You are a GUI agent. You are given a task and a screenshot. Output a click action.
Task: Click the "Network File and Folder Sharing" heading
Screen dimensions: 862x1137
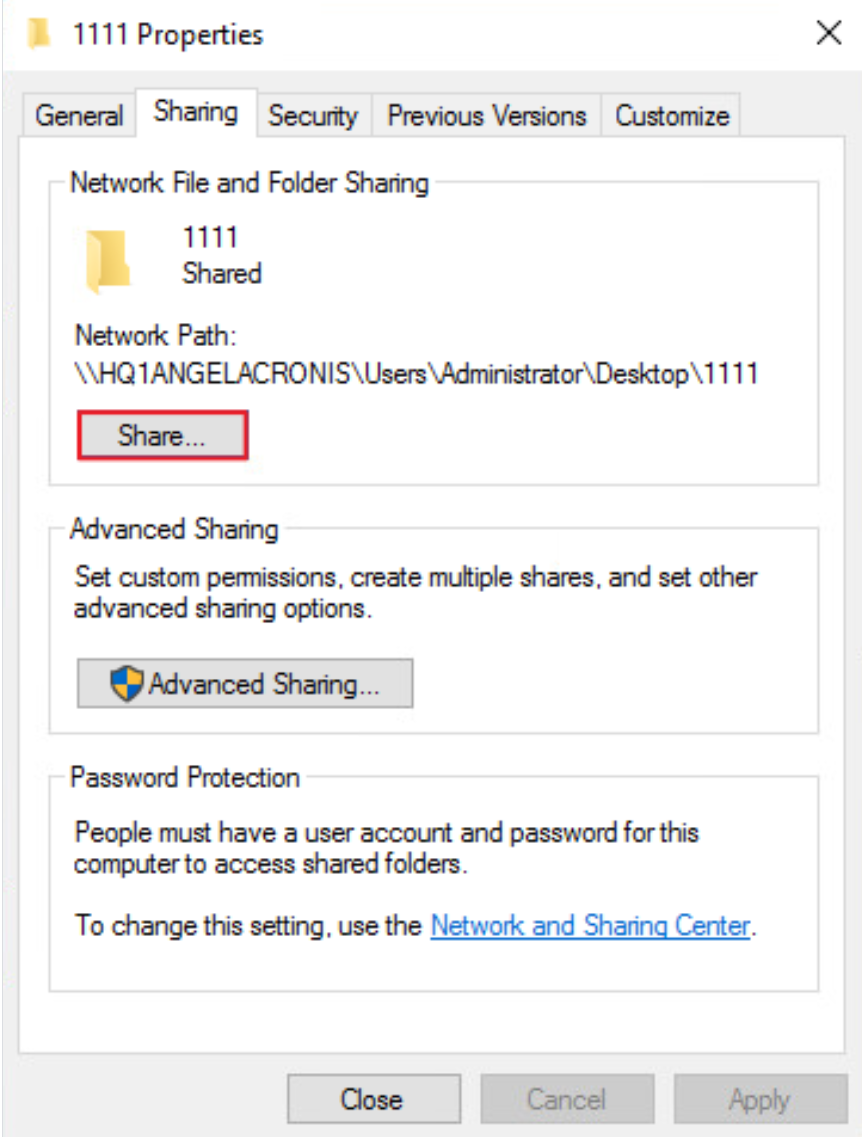[249, 183]
